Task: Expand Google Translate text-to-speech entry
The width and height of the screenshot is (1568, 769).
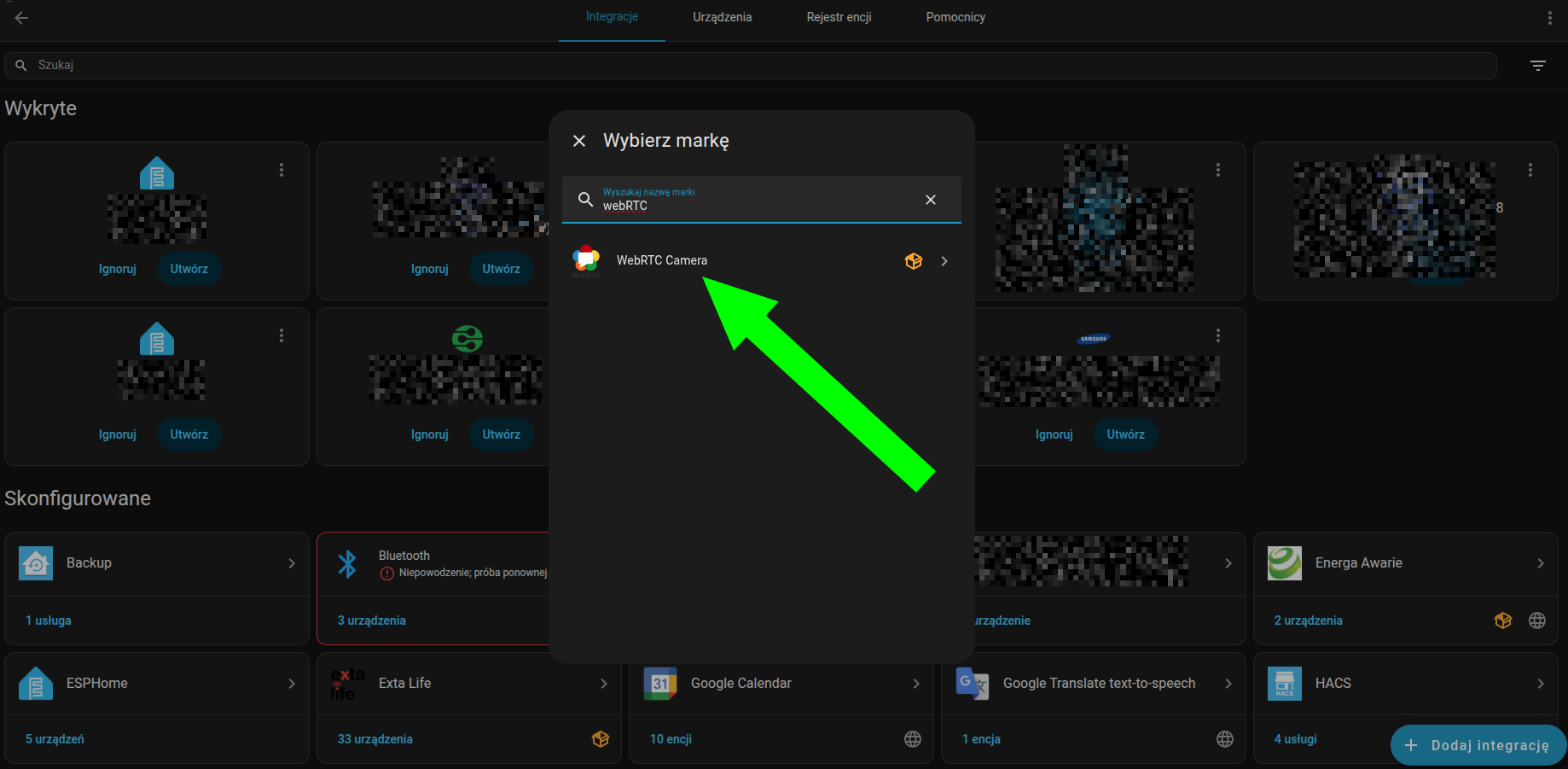Action: [1228, 684]
